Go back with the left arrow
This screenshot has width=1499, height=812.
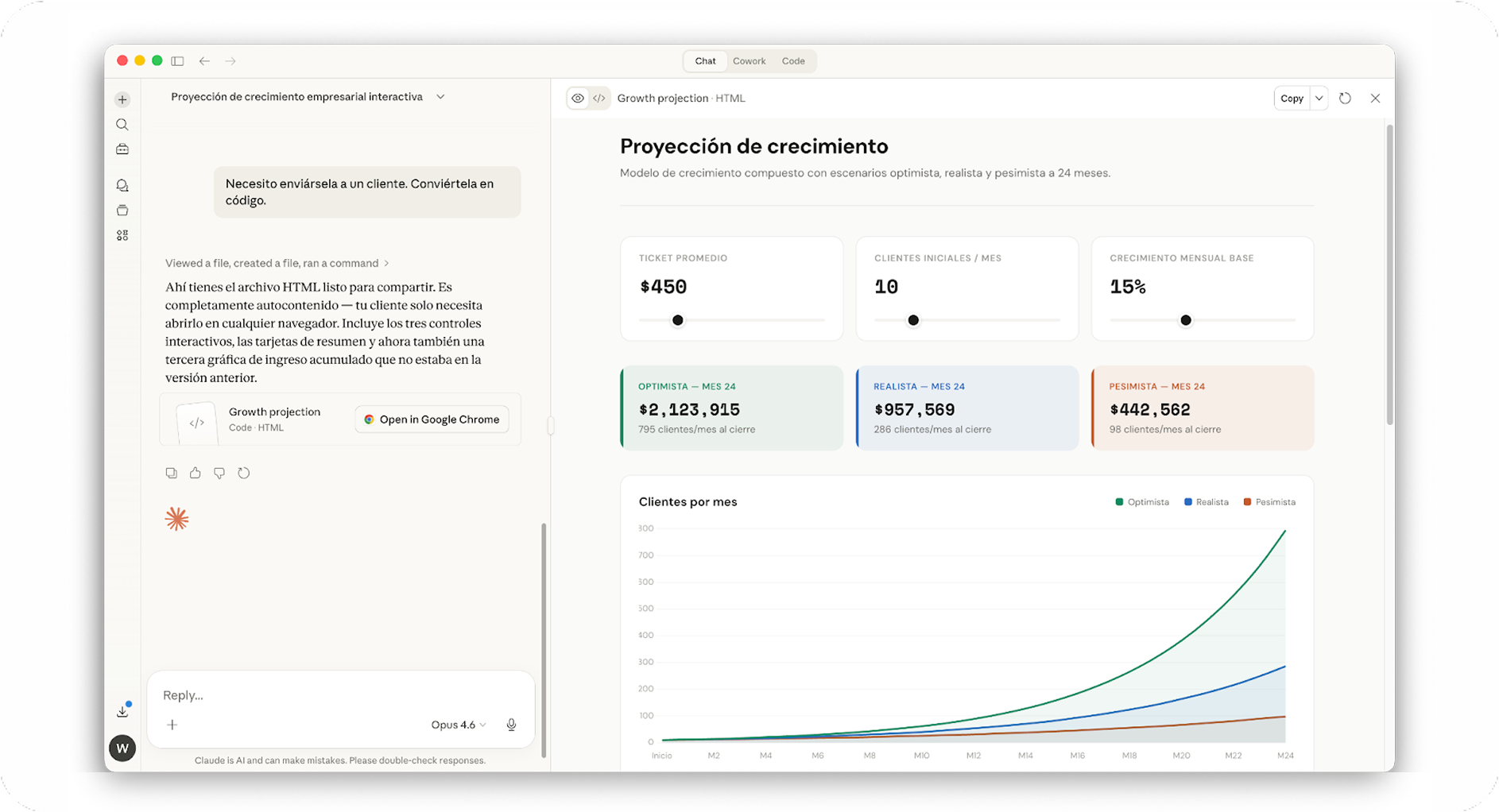tap(204, 61)
